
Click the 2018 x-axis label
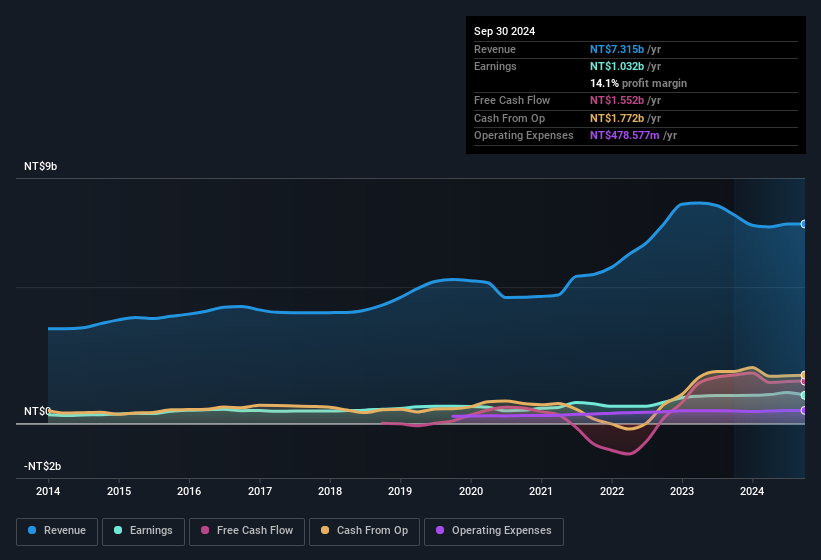tap(330, 491)
